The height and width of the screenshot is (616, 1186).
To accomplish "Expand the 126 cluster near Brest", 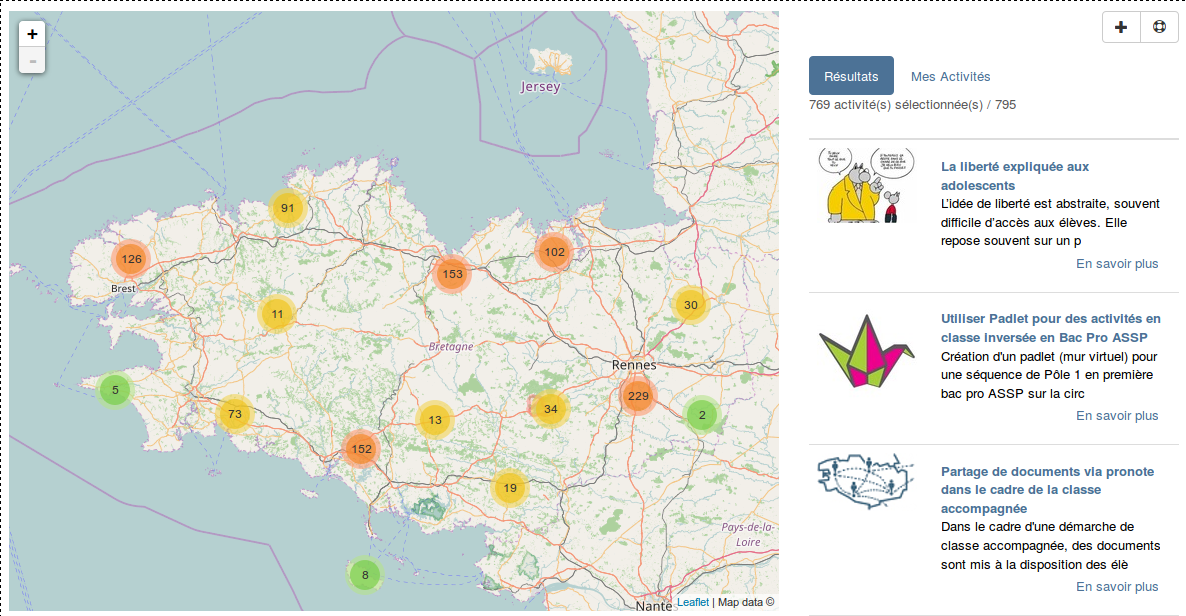I will click(130, 260).
